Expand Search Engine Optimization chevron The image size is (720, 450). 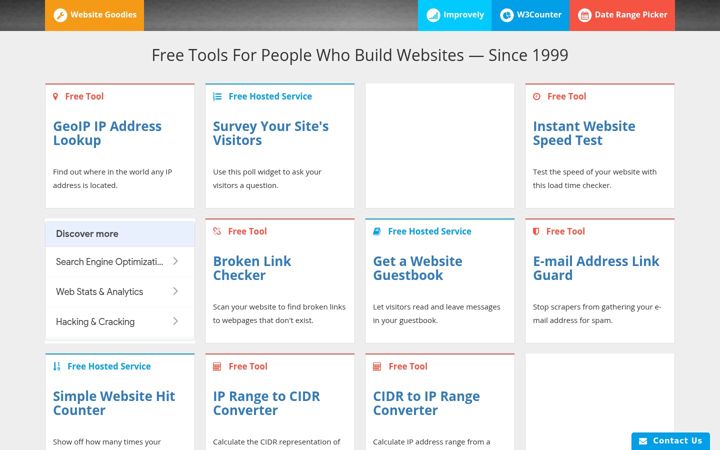coord(175,261)
